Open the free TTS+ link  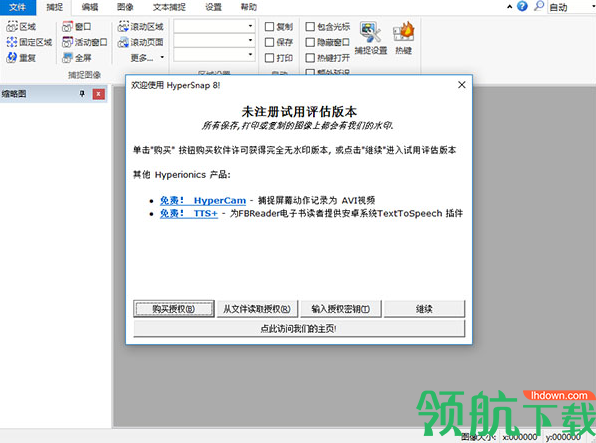pos(189,213)
